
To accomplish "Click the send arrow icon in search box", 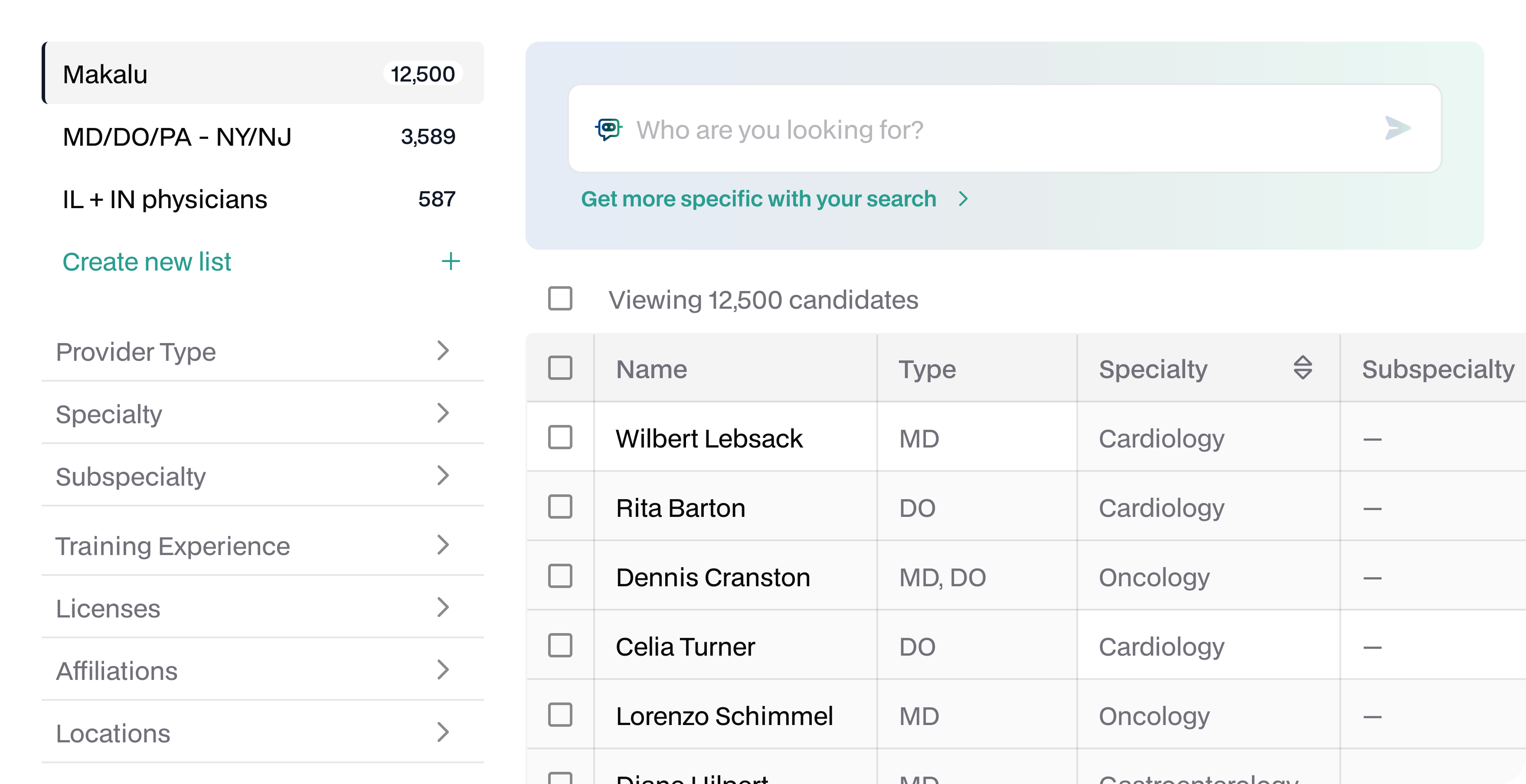I will pyautogui.click(x=1398, y=128).
